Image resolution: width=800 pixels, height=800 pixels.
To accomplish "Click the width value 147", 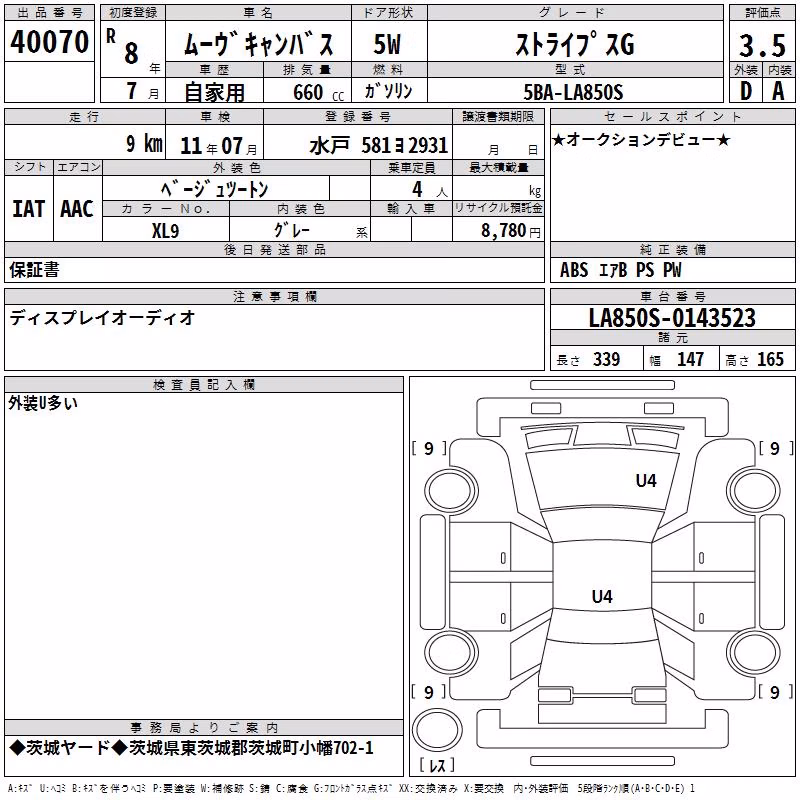I will click(690, 359).
